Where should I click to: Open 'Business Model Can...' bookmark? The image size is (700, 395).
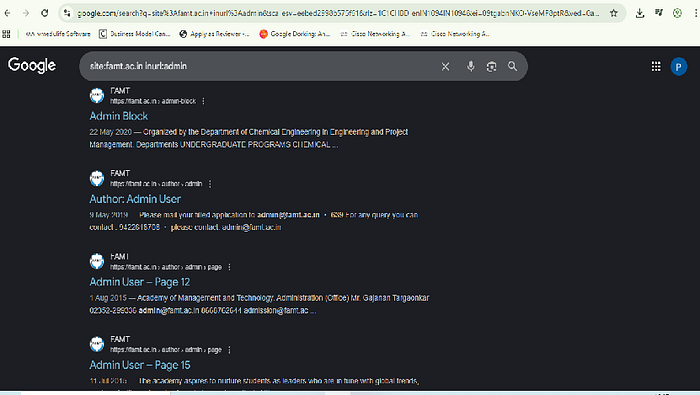pos(134,34)
